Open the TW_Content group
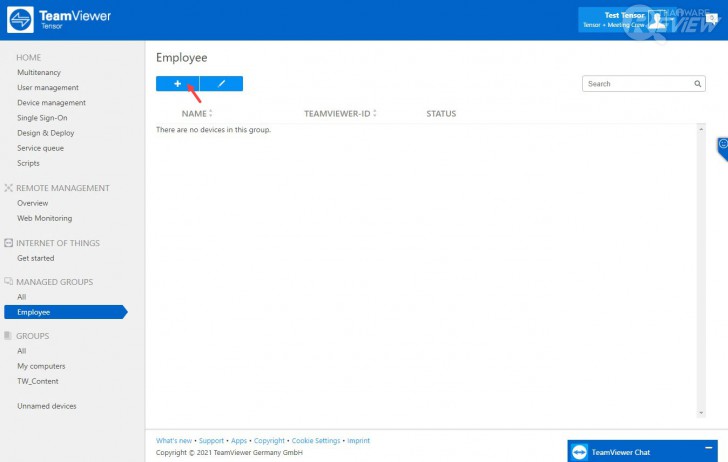Image resolution: width=728 pixels, height=462 pixels. 38,381
